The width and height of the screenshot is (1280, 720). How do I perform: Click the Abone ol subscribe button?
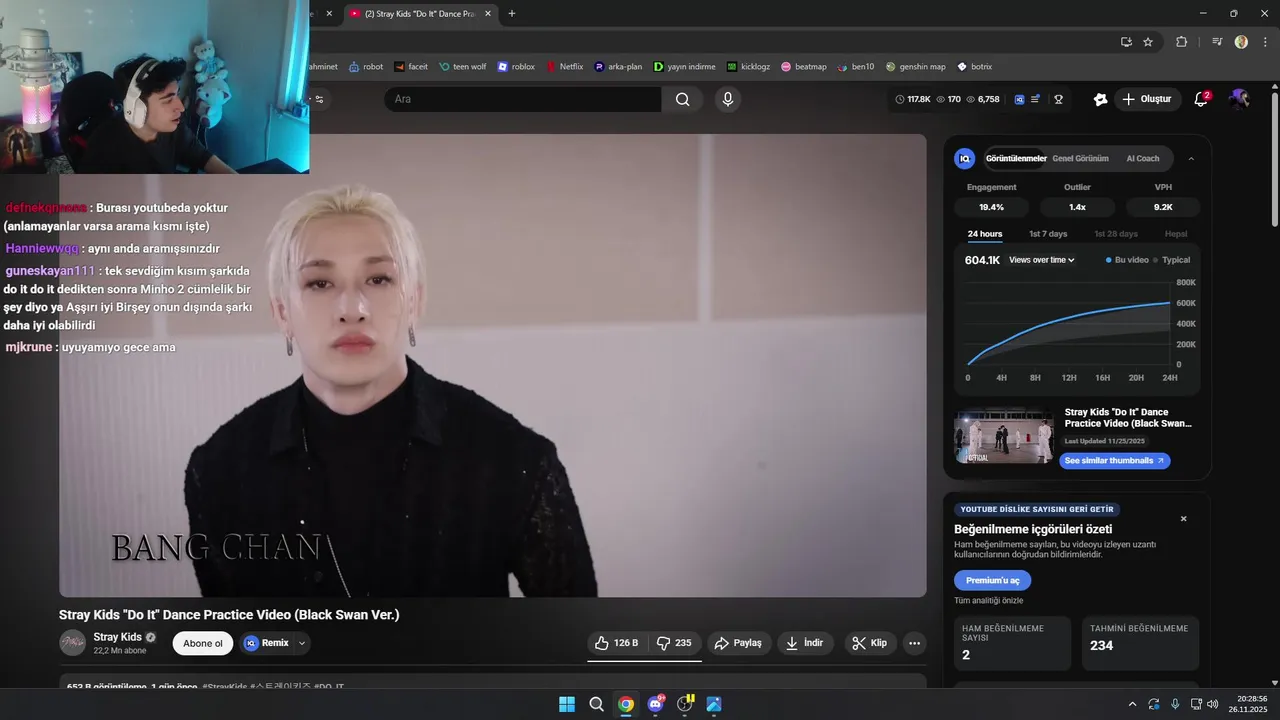(x=203, y=643)
